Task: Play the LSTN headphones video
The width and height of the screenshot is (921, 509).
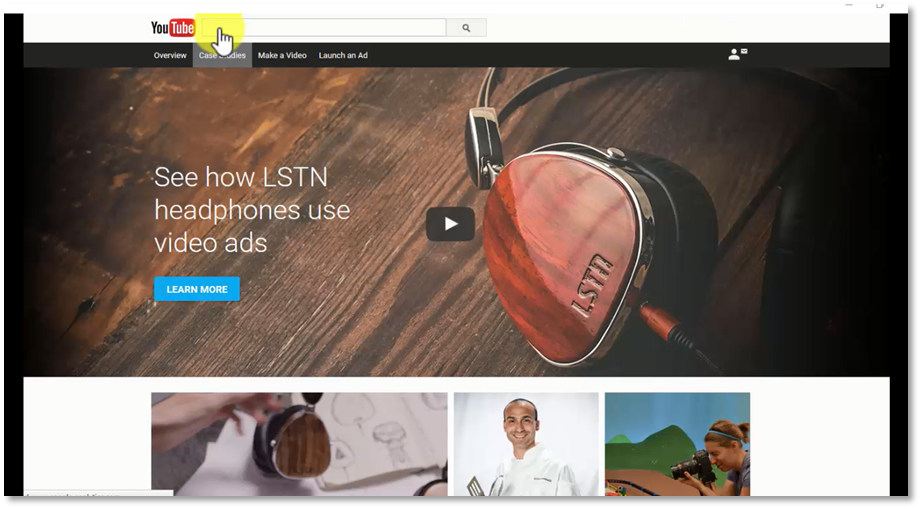Action: [x=451, y=224]
